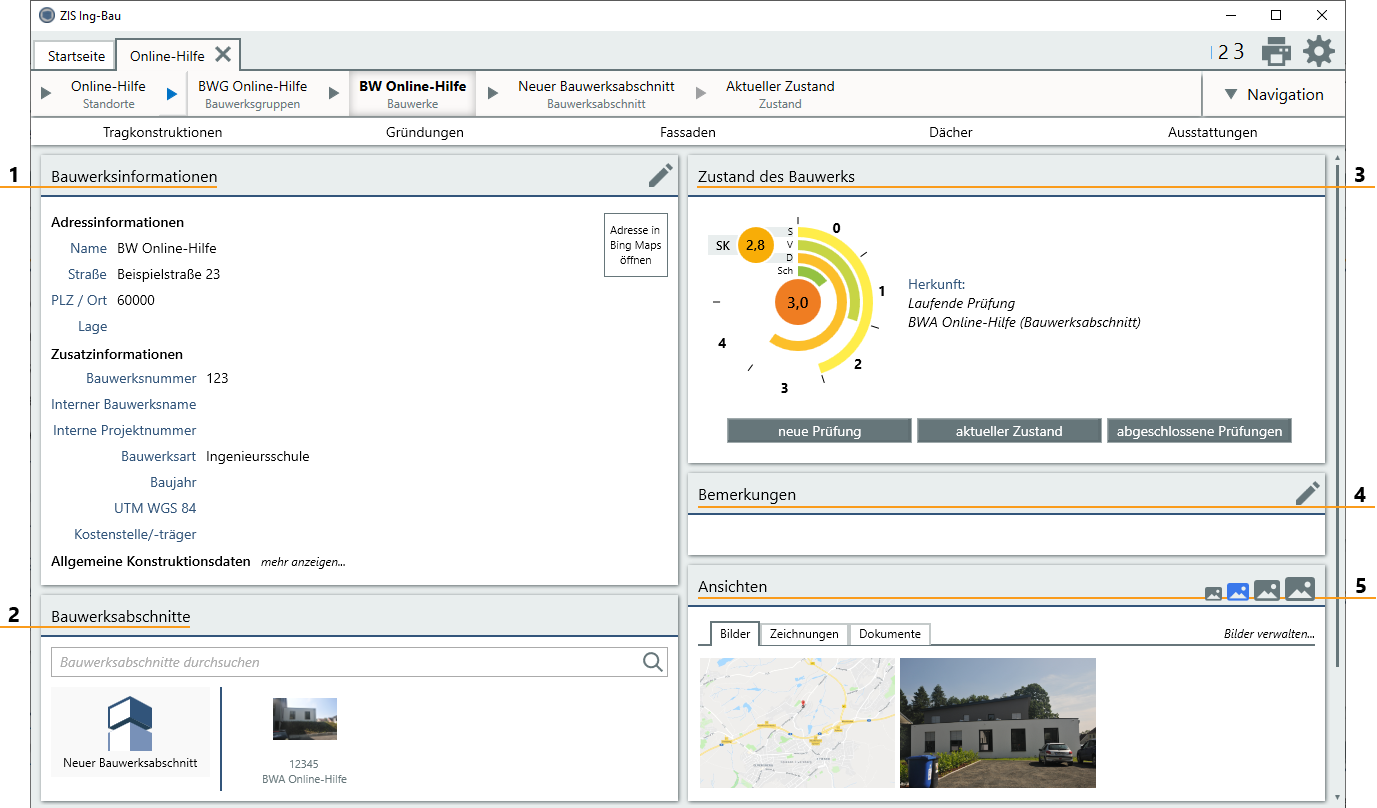The height and width of the screenshot is (808, 1377).
Task: Click the UTM WGS 84 label
Action: 155,508
